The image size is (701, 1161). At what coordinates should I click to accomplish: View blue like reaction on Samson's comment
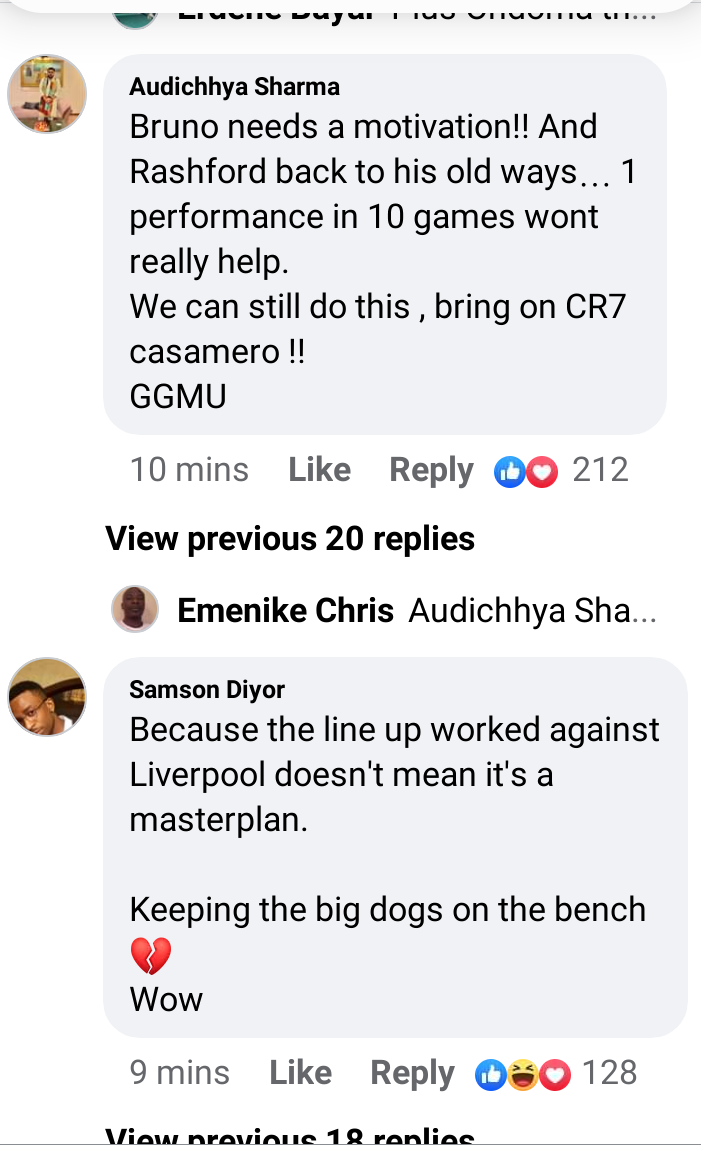click(x=490, y=1074)
